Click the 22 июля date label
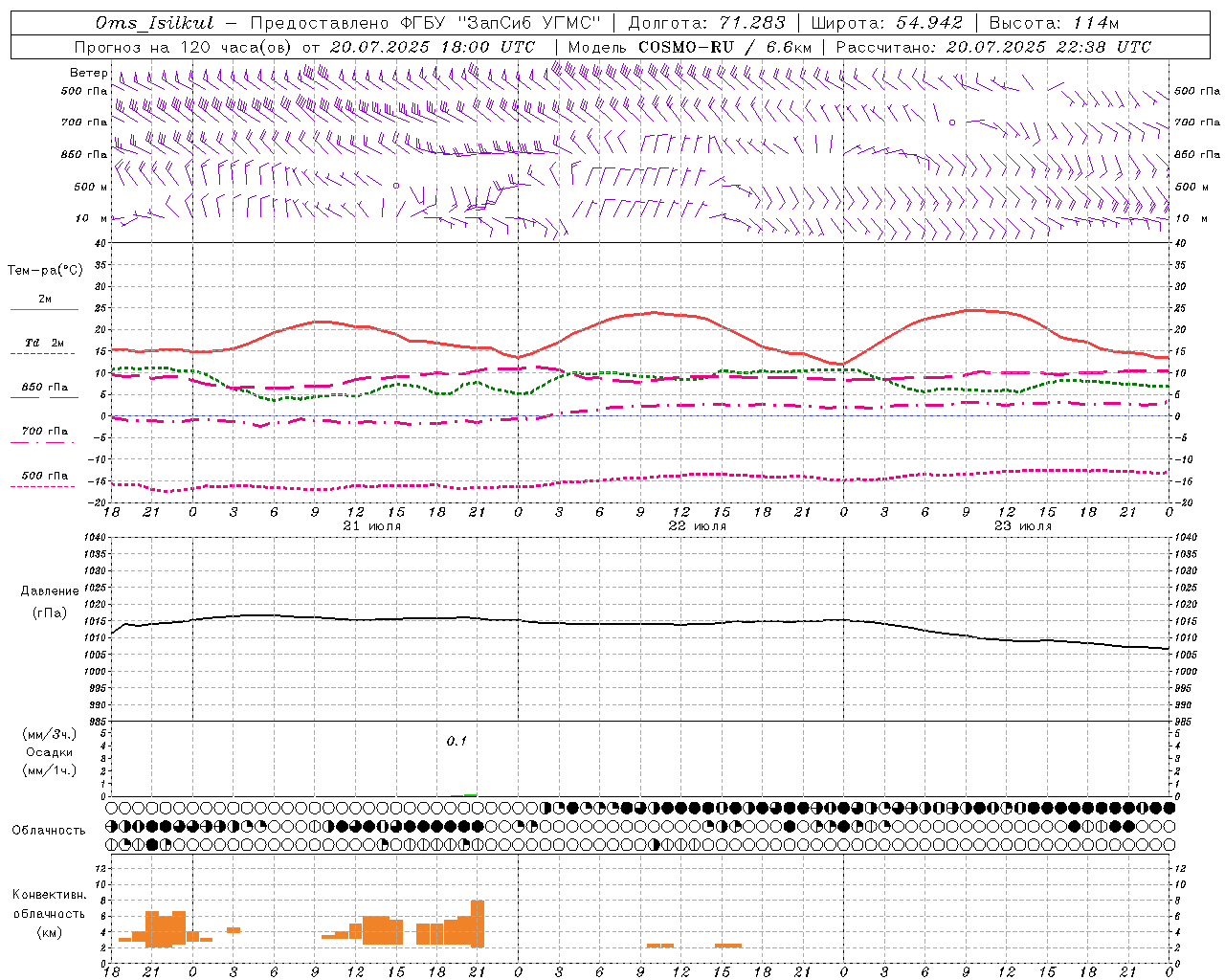 pos(698,526)
